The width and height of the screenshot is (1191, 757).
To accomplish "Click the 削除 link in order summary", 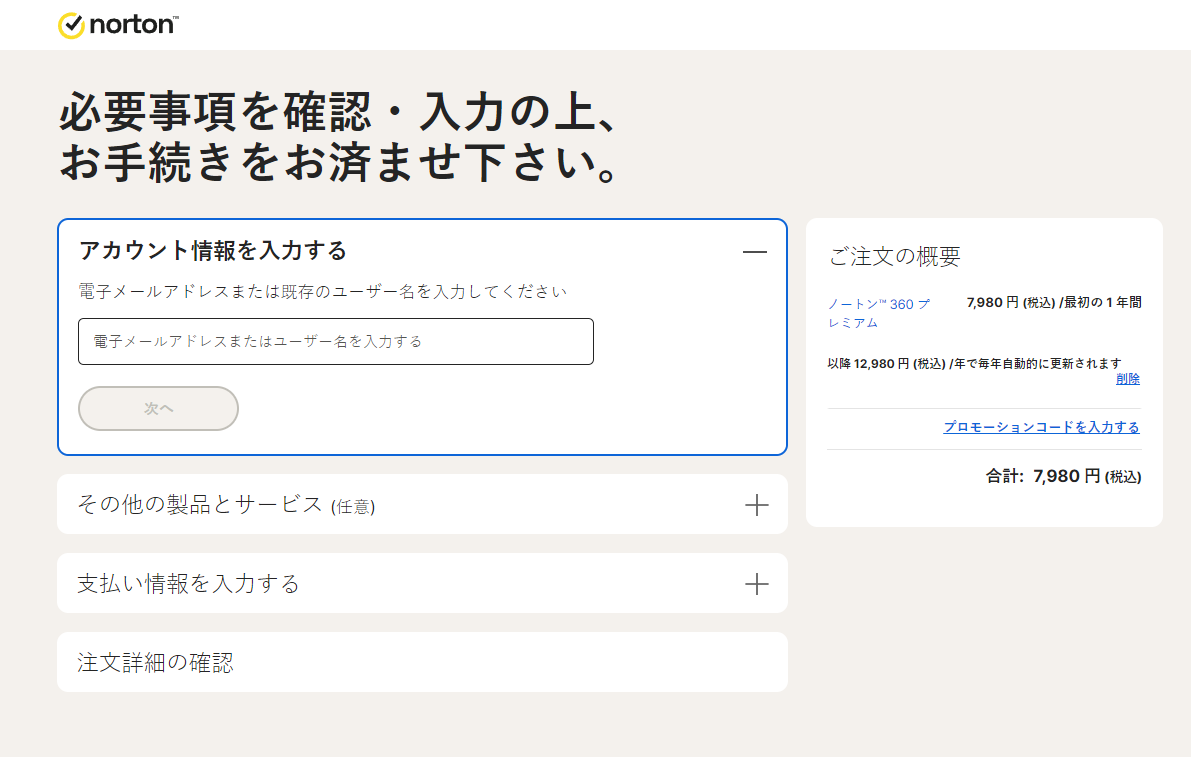I will tap(1128, 379).
